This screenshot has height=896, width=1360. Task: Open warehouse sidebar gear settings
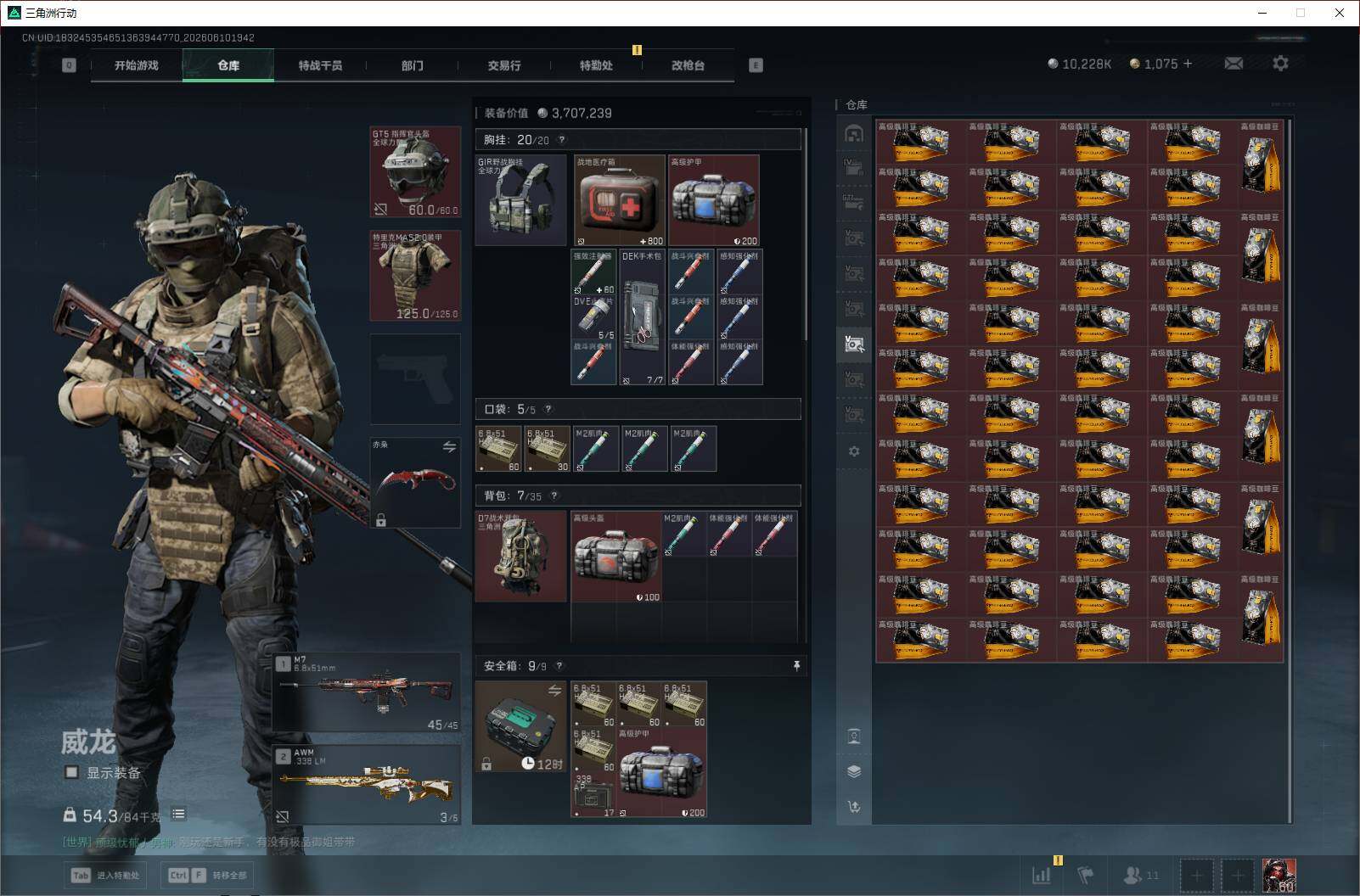854,451
